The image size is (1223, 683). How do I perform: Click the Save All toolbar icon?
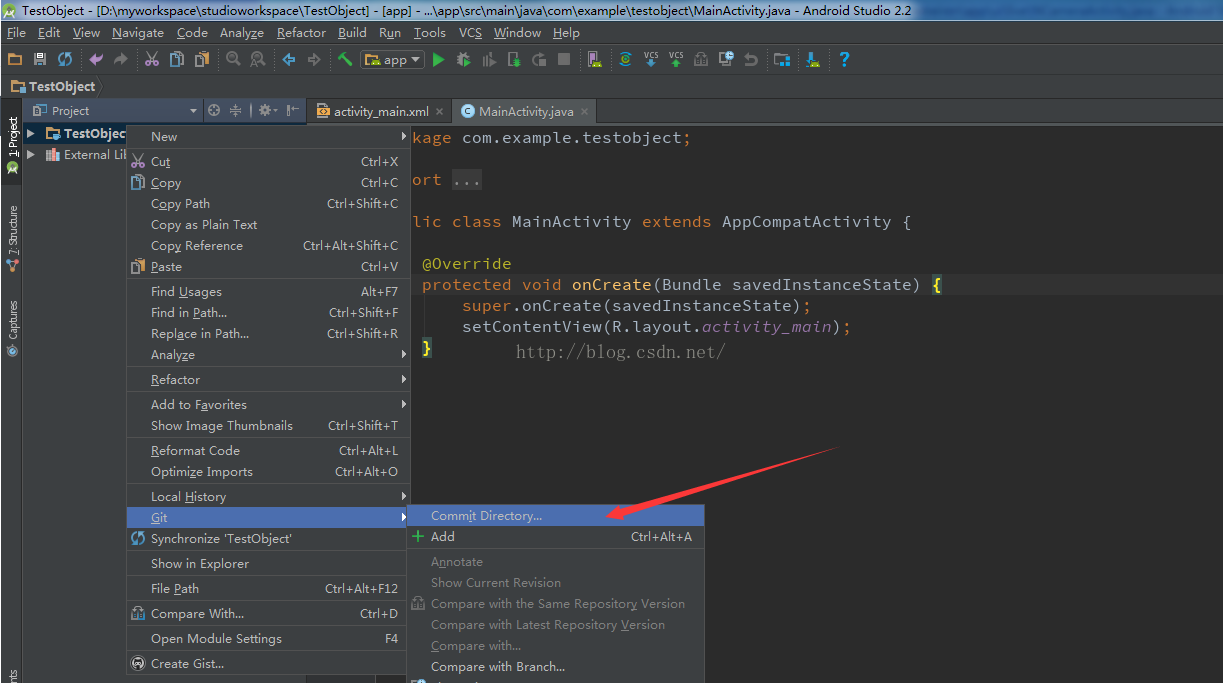(40, 59)
